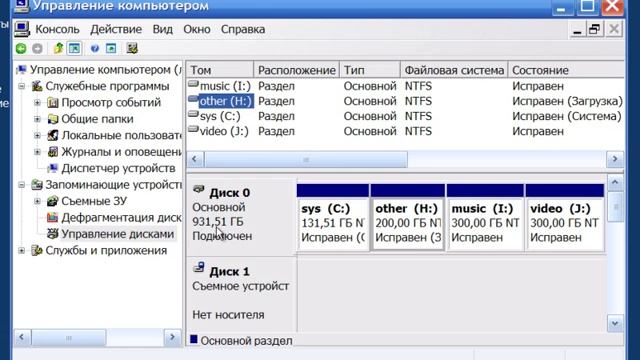The image size is (640, 360).
Task: Click the Службы и приложения icon
Action: pyautogui.click(x=37, y=250)
